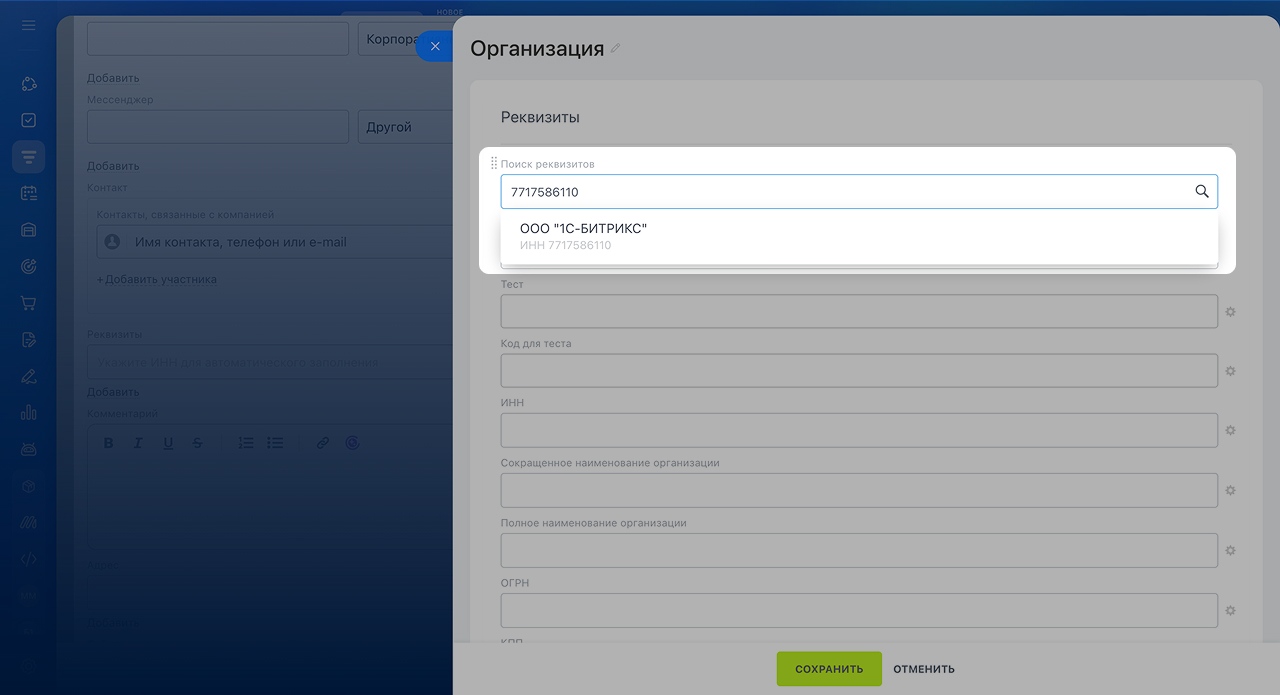Viewport: 1280px width, 695px height.
Task: Open the target goal icon in sidebar
Action: (x=28, y=266)
